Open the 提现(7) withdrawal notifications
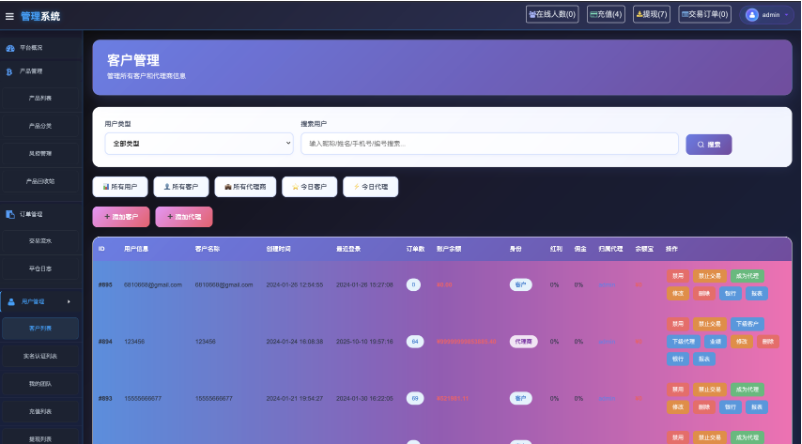Image resolution: width=802 pixels, height=444 pixels. [x=652, y=14]
